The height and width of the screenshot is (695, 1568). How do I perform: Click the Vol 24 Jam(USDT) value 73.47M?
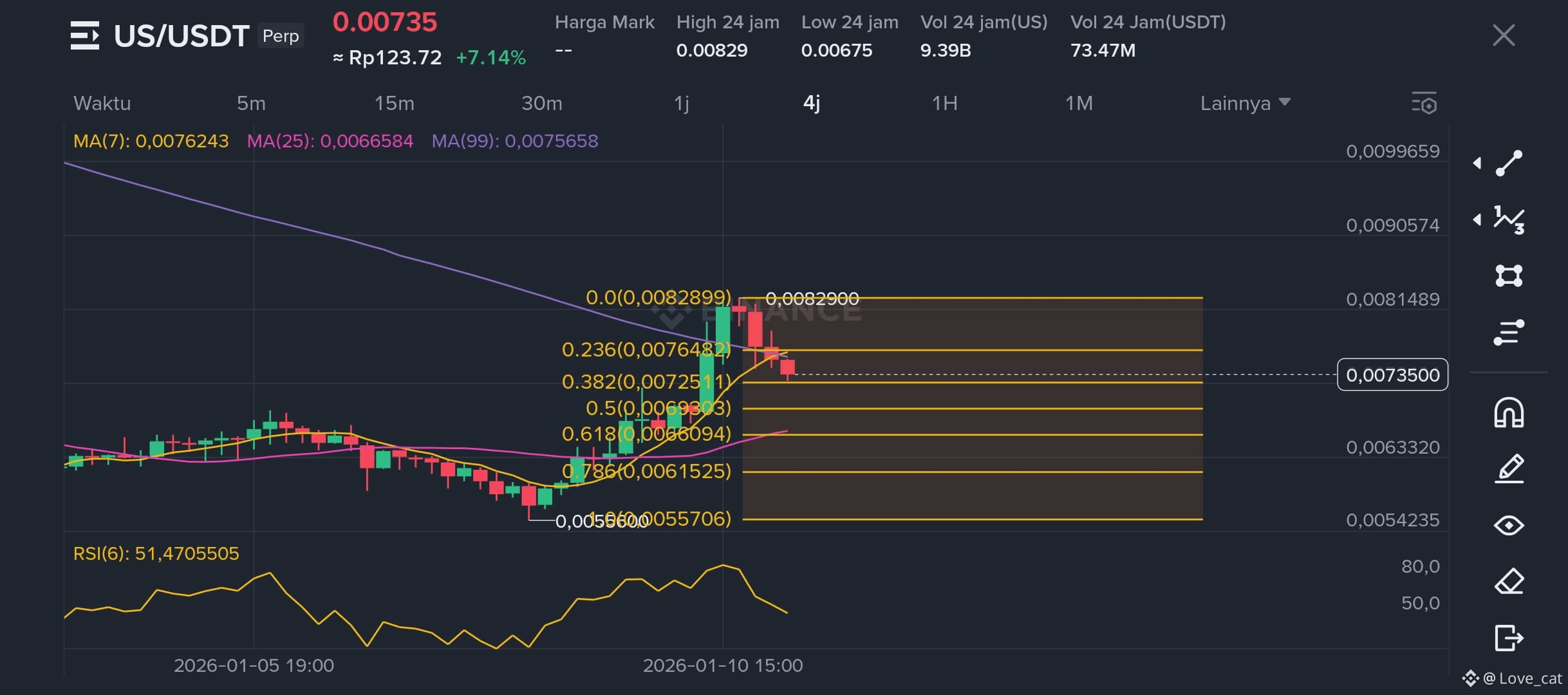[1103, 50]
